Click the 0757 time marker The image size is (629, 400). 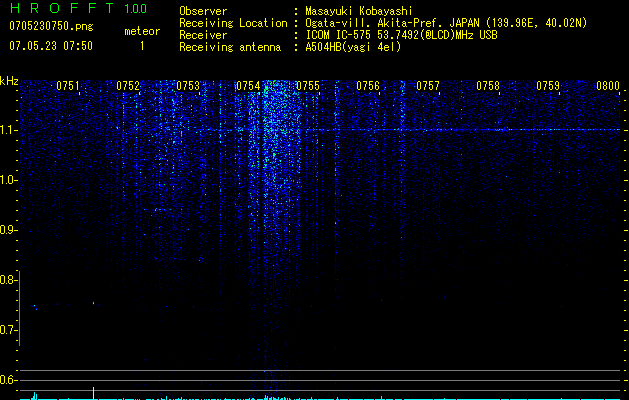point(428,86)
